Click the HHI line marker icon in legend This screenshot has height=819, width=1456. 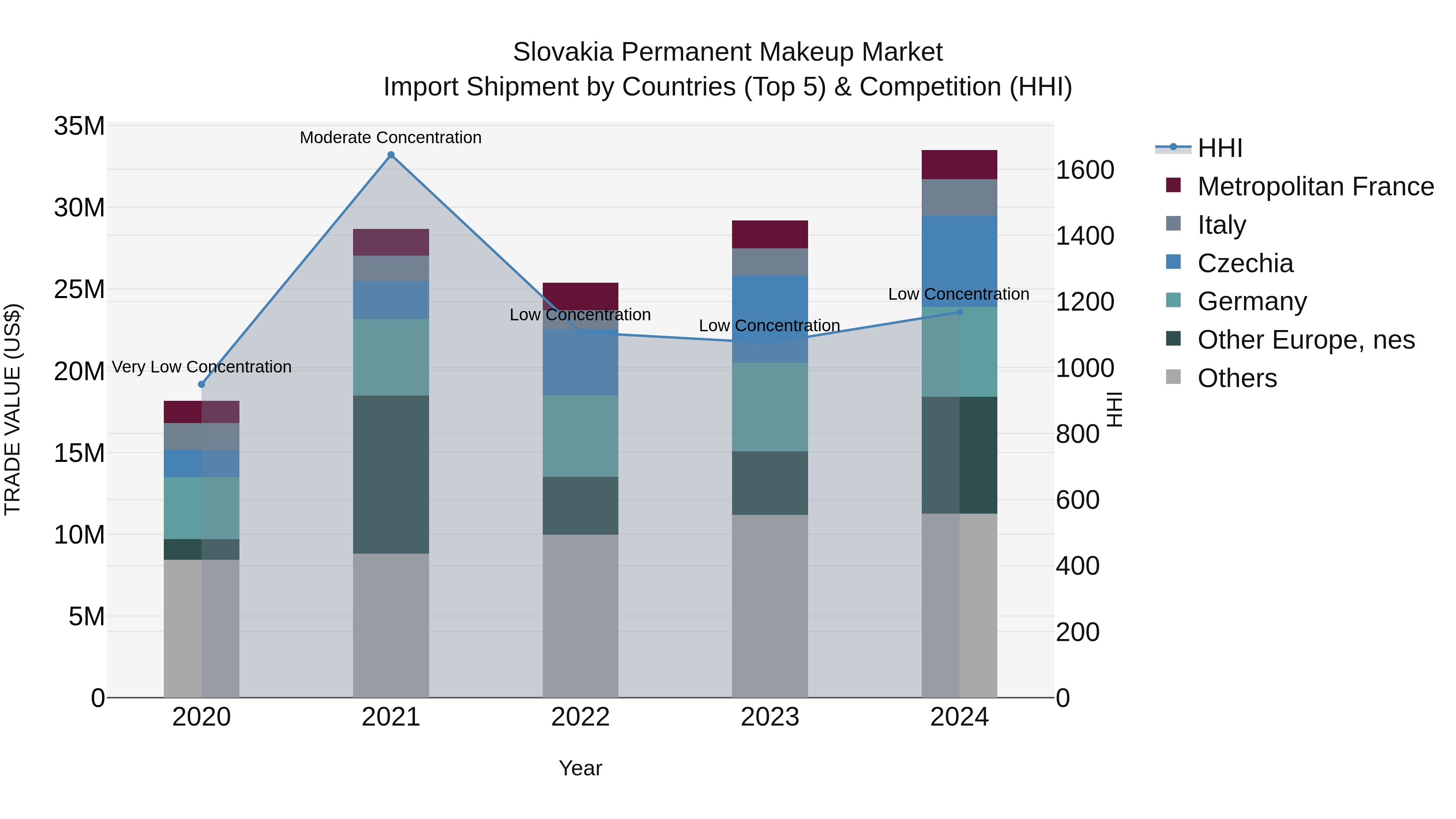[1173, 148]
